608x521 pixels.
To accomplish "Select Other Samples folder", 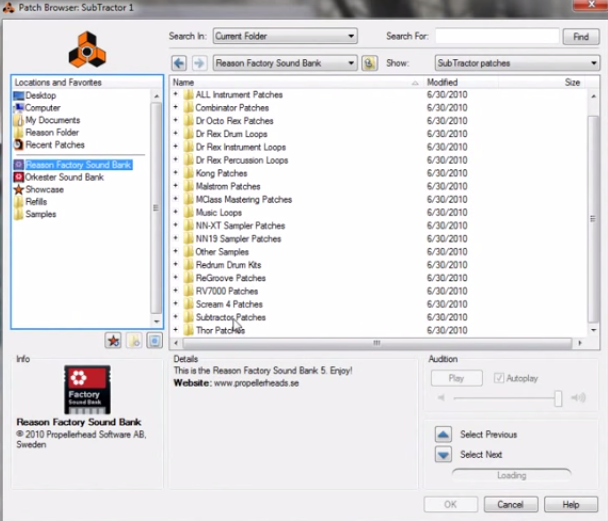I will click(x=222, y=252).
